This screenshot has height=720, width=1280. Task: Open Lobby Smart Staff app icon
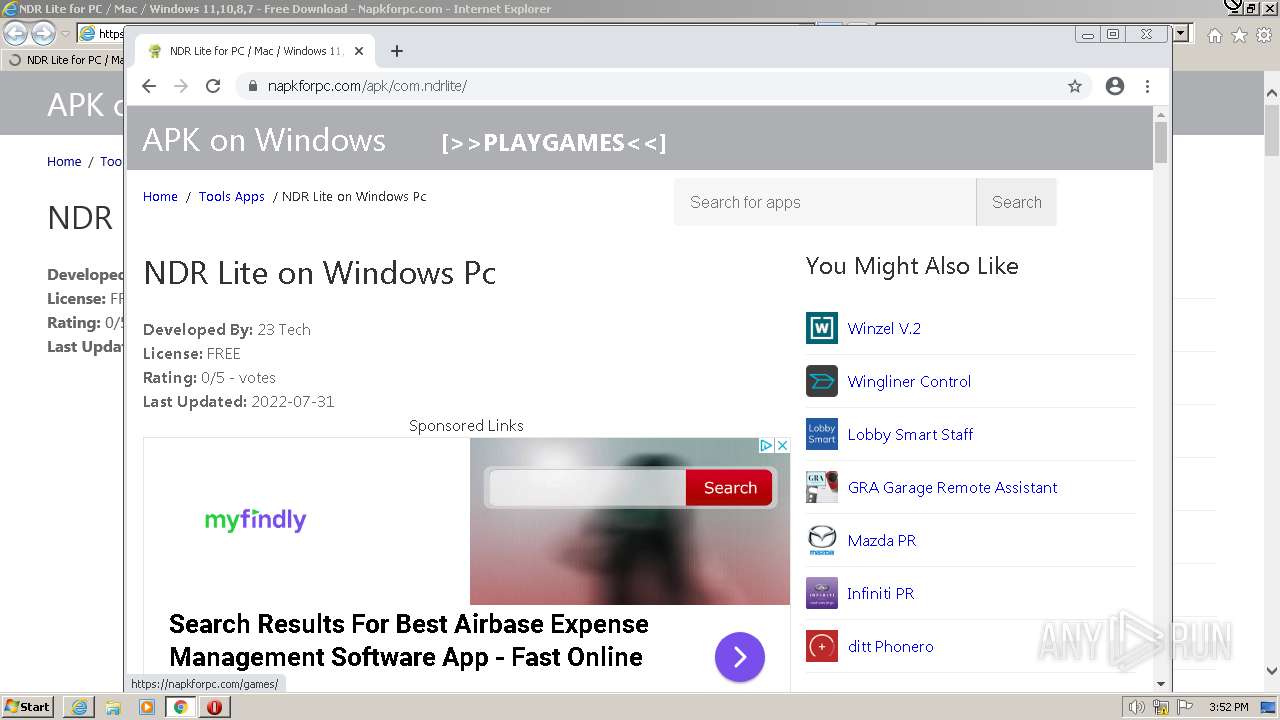click(822, 434)
